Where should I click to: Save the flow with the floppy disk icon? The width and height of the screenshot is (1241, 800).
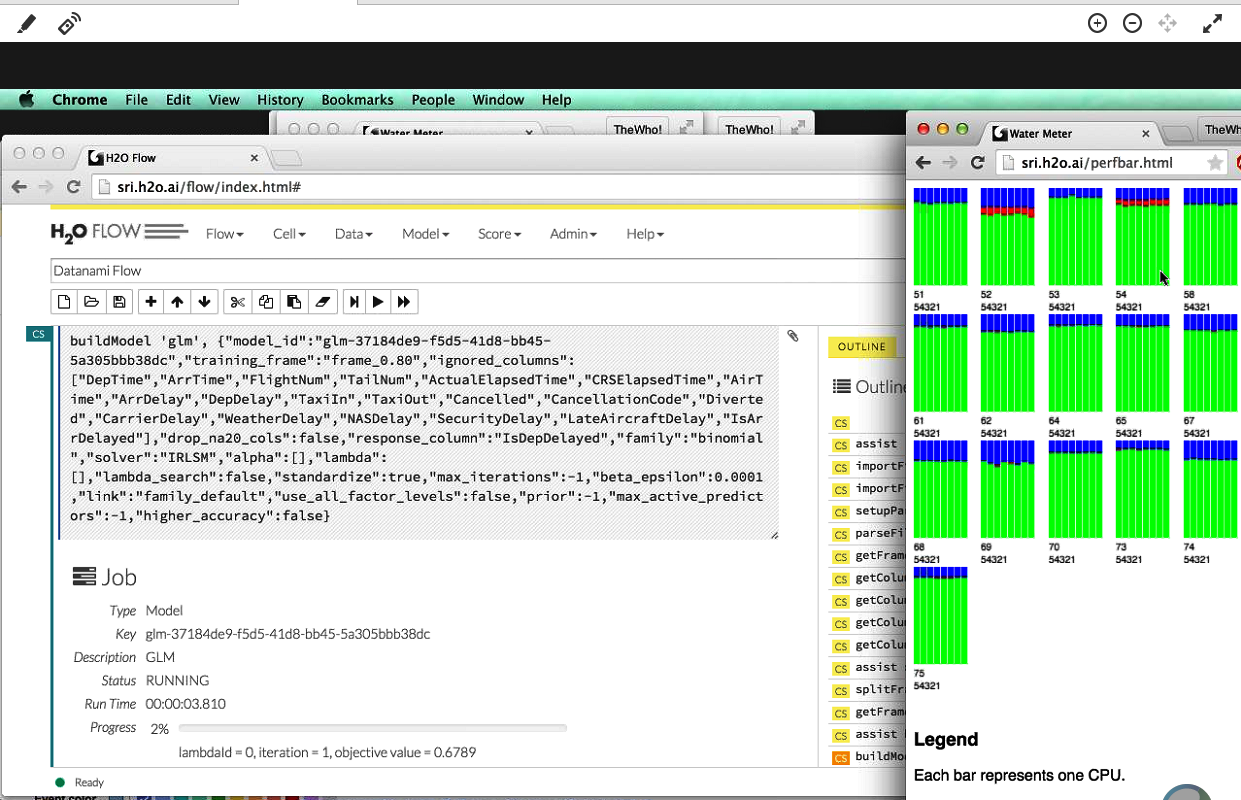pyautogui.click(x=119, y=302)
